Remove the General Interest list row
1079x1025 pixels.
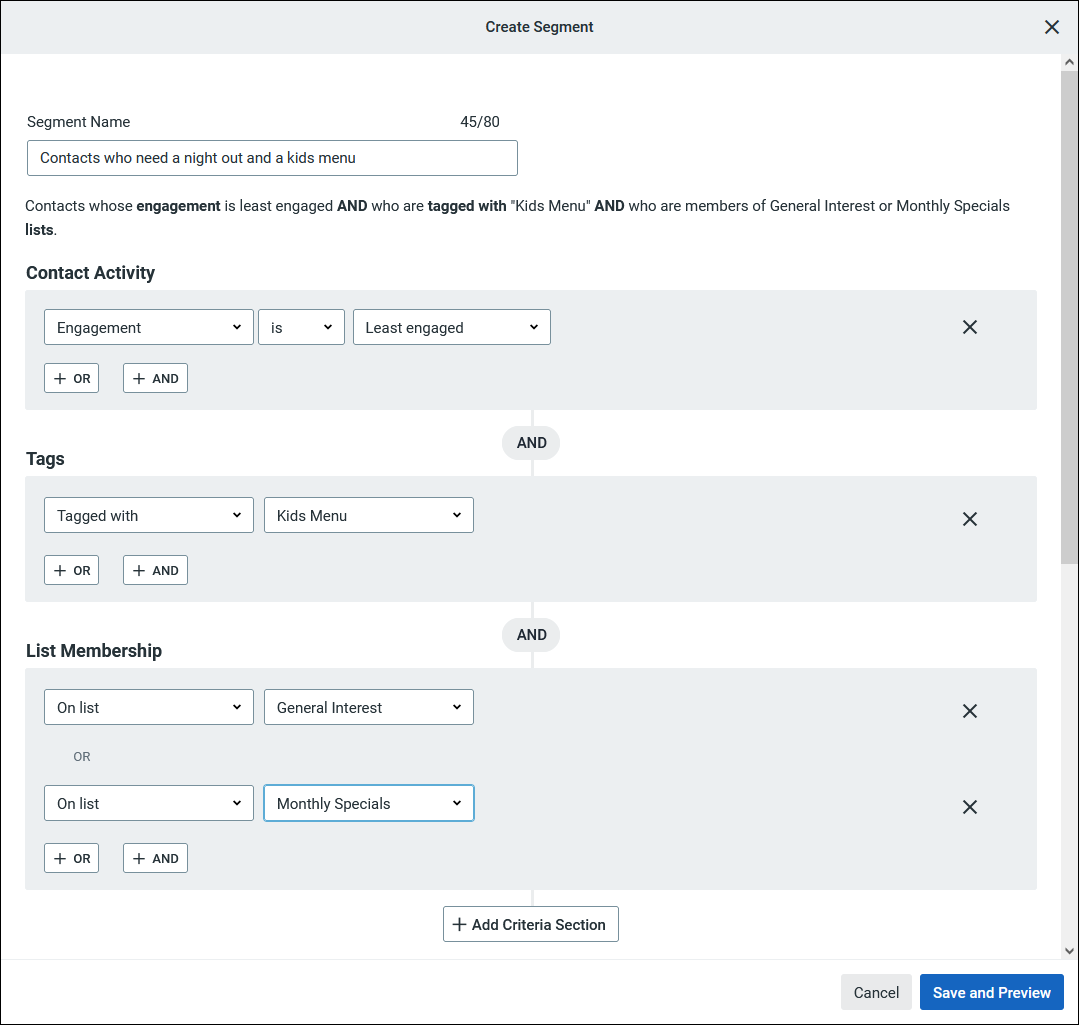pyautogui.click(x=970, y=711)
